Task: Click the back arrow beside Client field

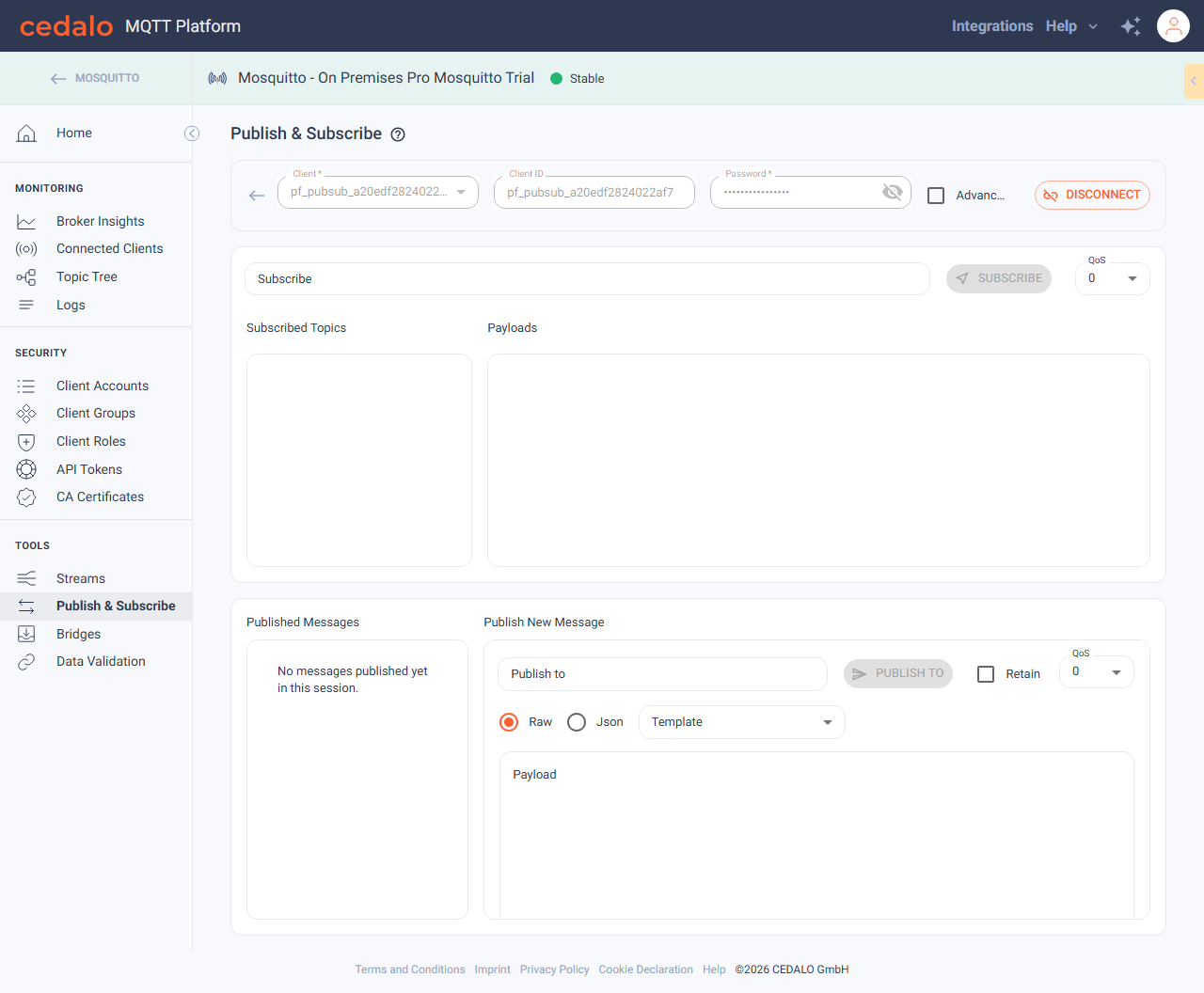Action: 257,196
